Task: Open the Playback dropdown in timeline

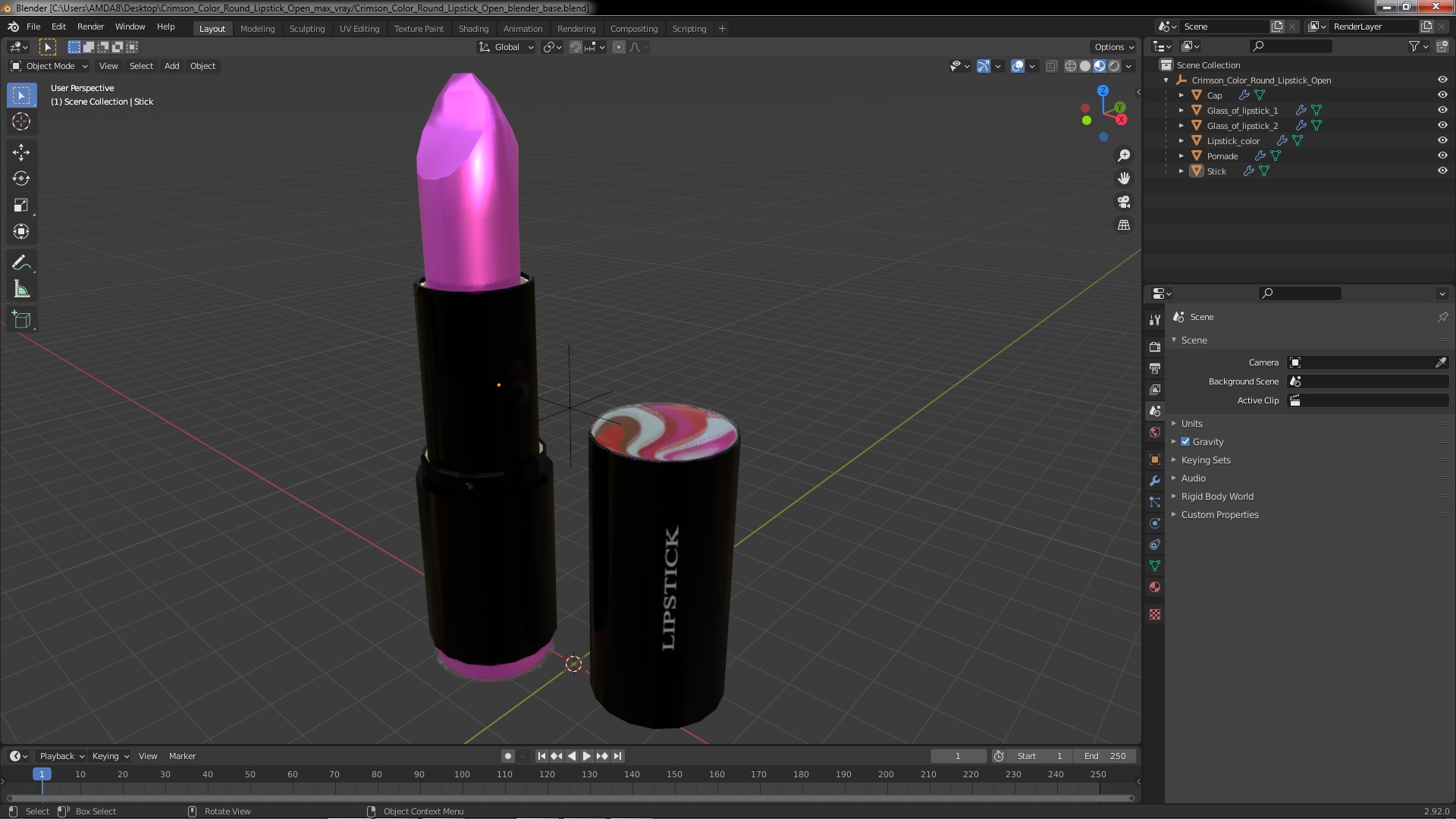Action: pos(61,756)
